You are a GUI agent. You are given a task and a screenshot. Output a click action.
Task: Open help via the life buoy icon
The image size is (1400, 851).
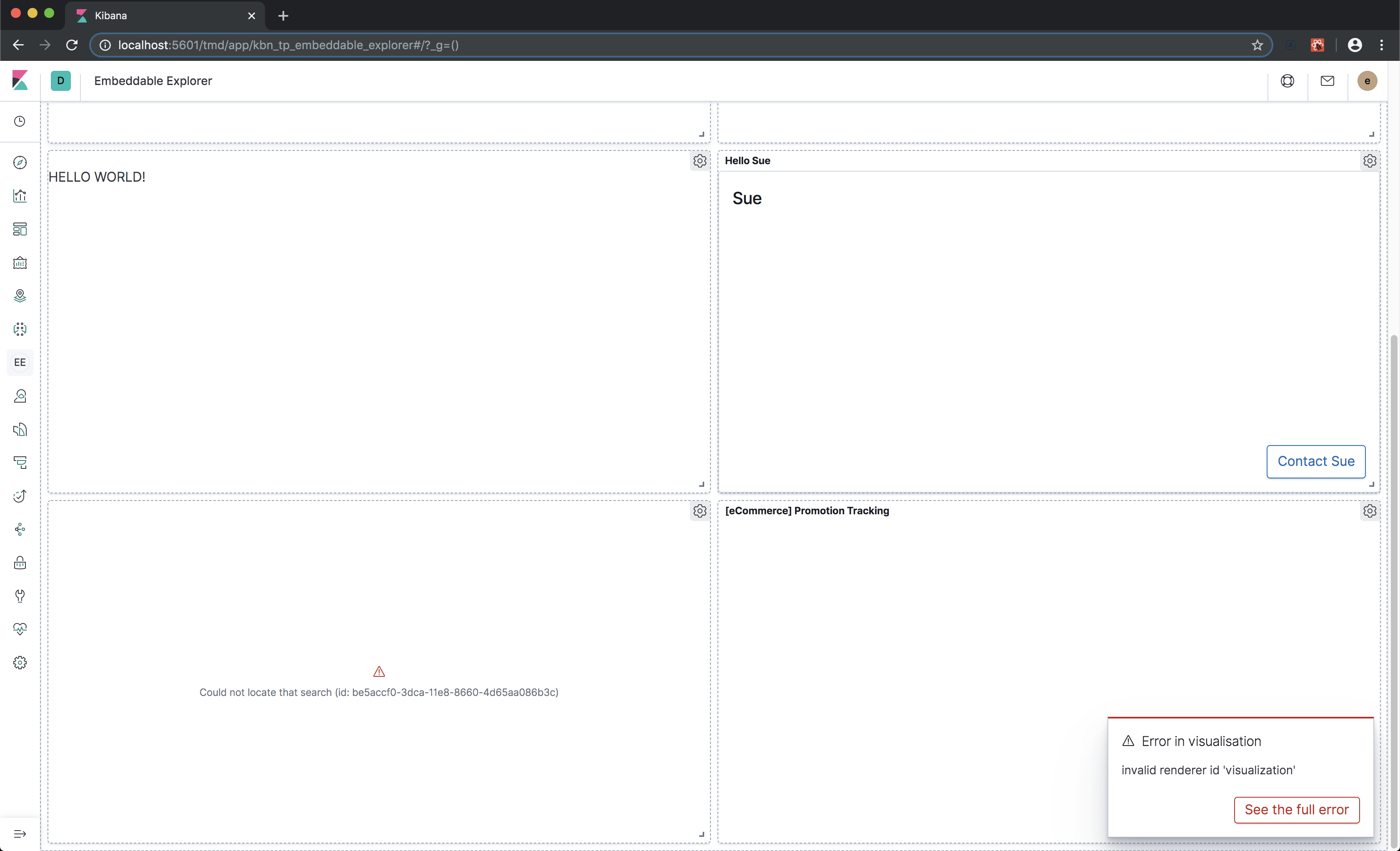pos(1287,81)
